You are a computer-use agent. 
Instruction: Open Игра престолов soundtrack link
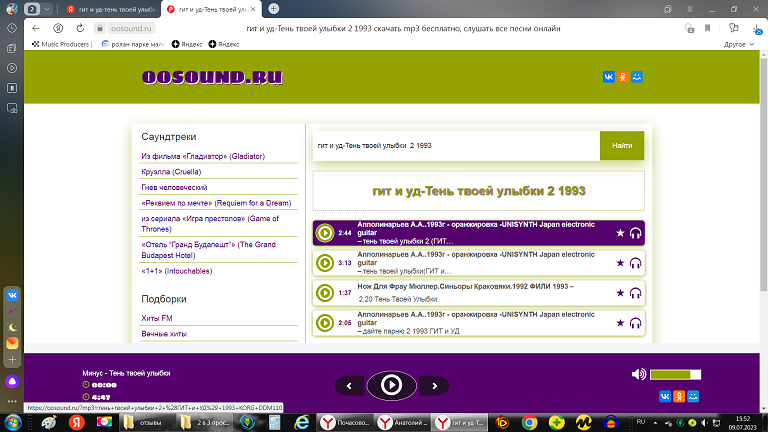[210, 224]
